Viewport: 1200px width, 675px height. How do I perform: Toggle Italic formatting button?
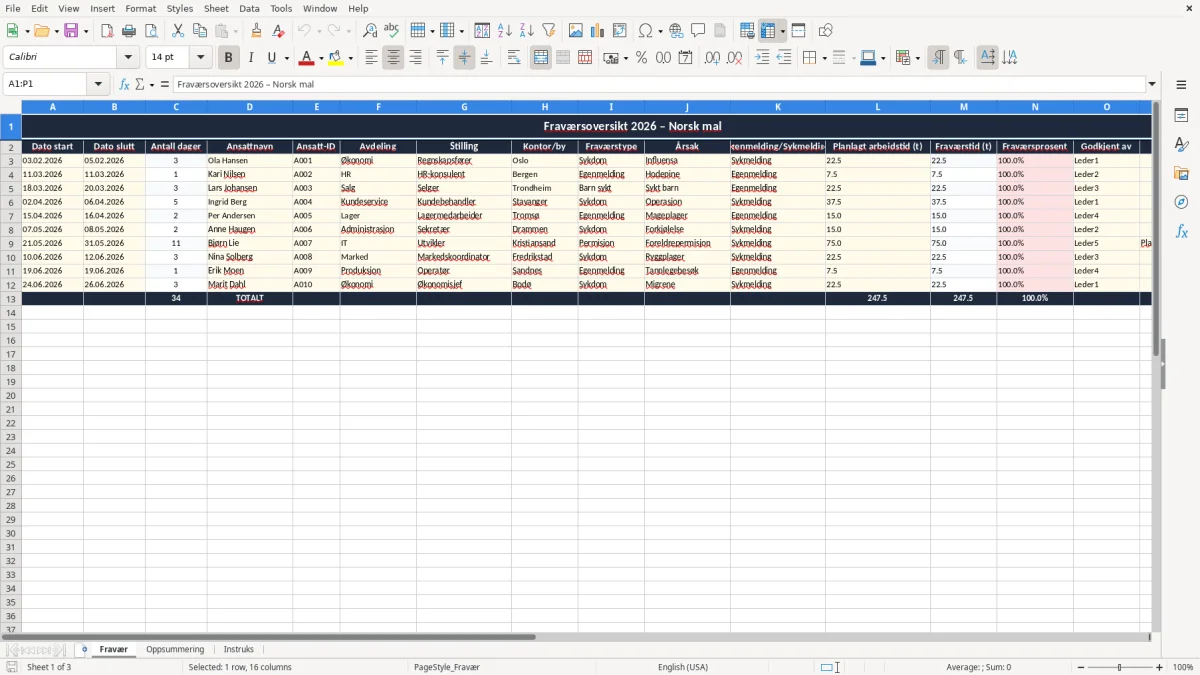[x=251, y=58]
